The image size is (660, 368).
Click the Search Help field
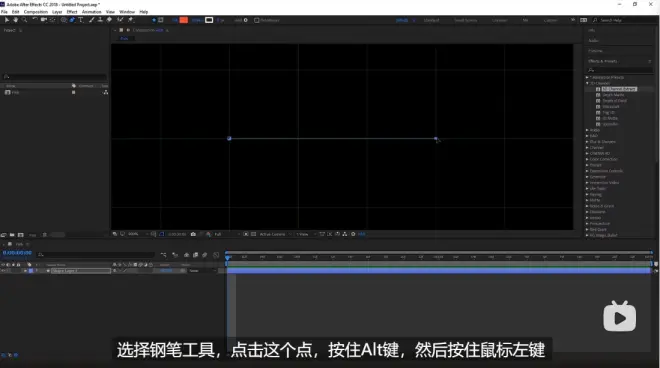coord(625,20)
